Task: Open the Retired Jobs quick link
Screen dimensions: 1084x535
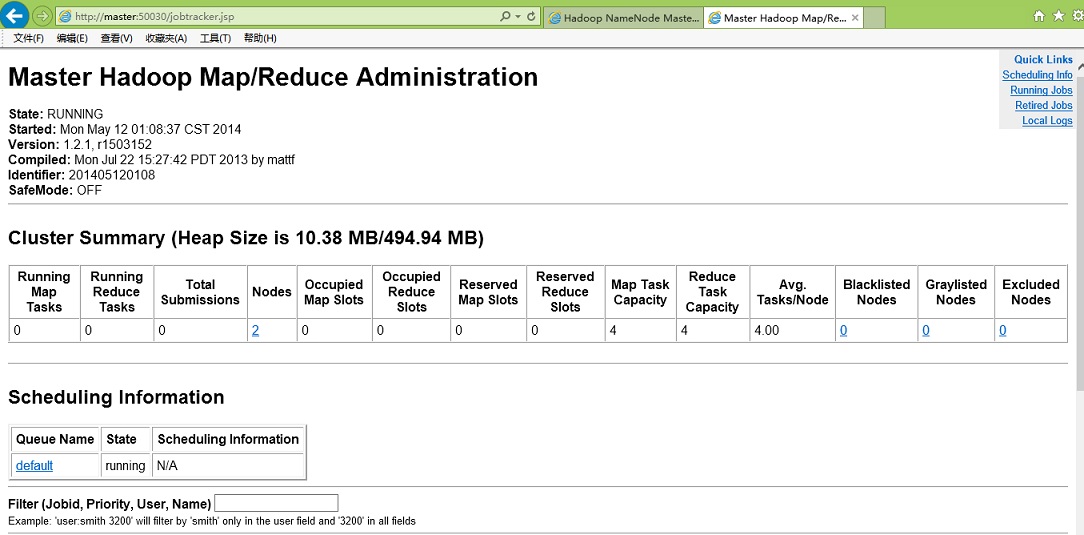Action: 1043,105
